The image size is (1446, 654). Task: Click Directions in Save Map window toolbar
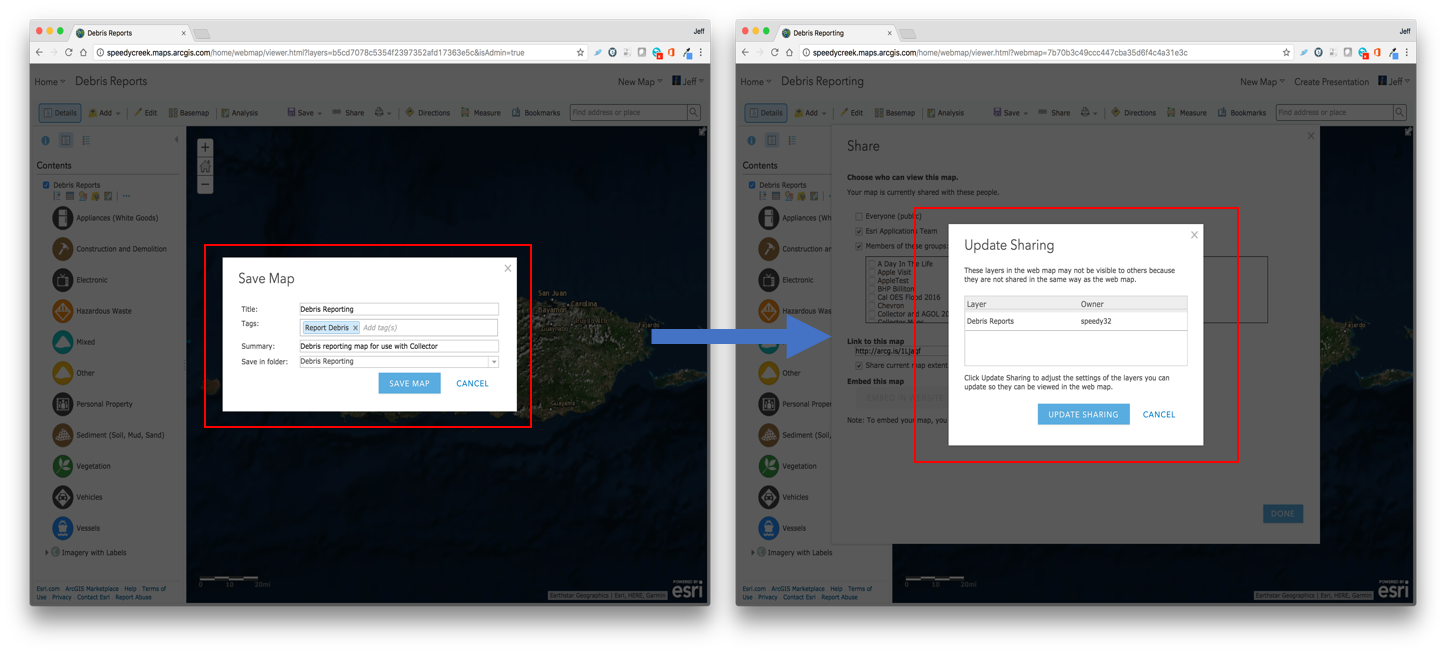click(x=428, y=113)
